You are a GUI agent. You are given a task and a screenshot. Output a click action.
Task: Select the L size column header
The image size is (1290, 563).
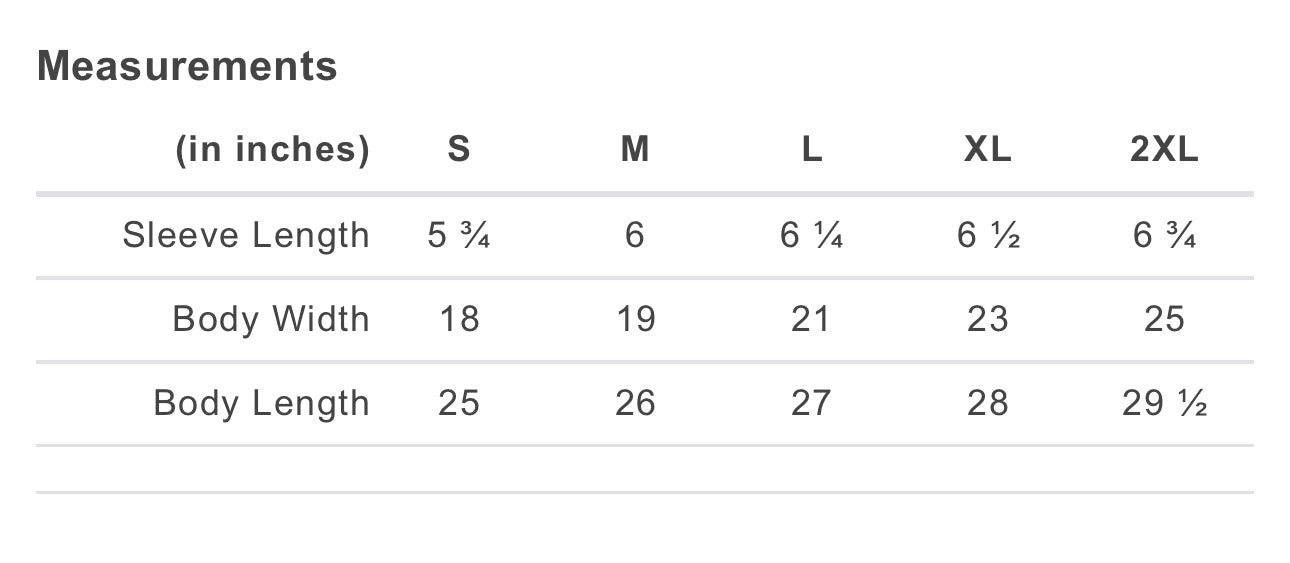[811, 150]
